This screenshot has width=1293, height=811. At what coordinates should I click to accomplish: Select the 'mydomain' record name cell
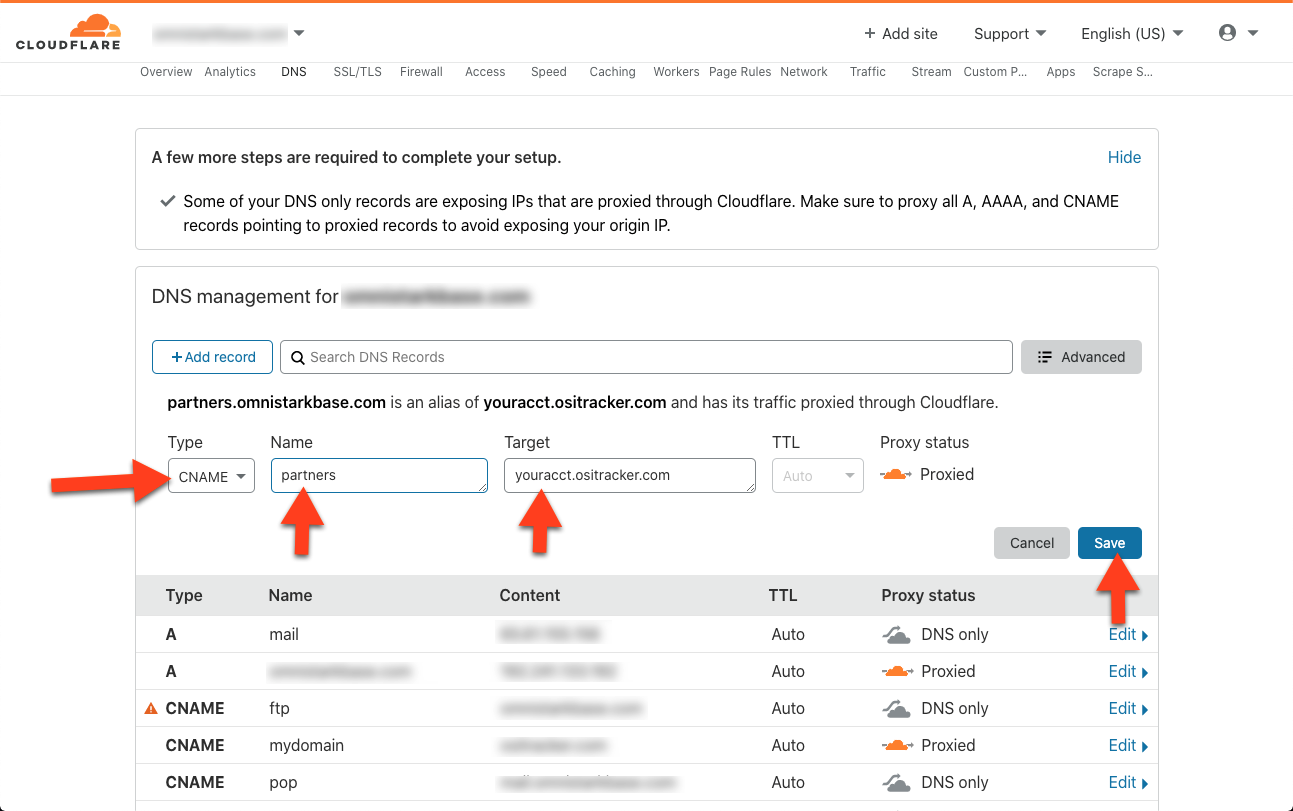click(305, 745)
